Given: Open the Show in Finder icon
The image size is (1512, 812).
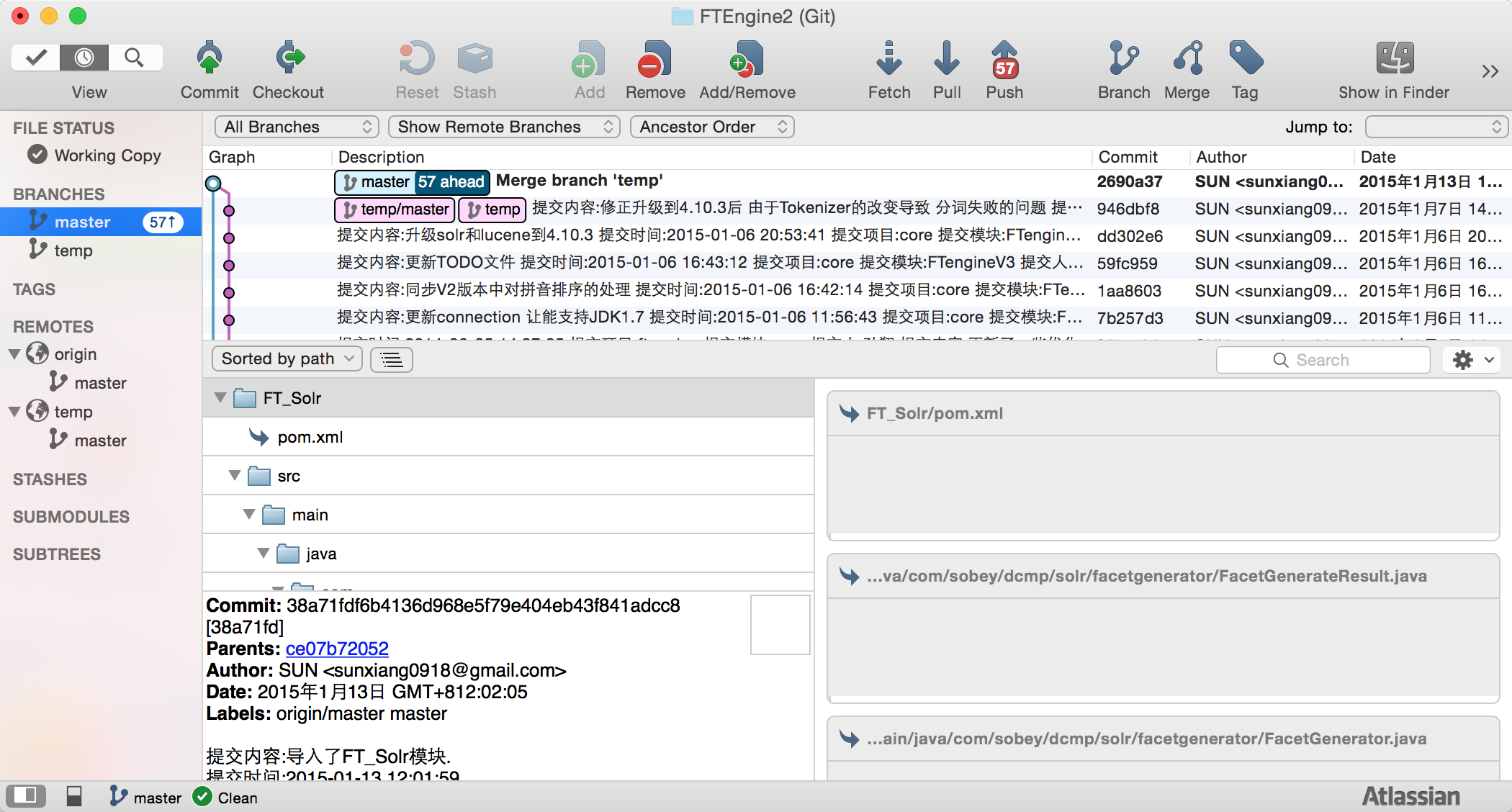Looking at the screenshot, I should (x=1394, y=59).
